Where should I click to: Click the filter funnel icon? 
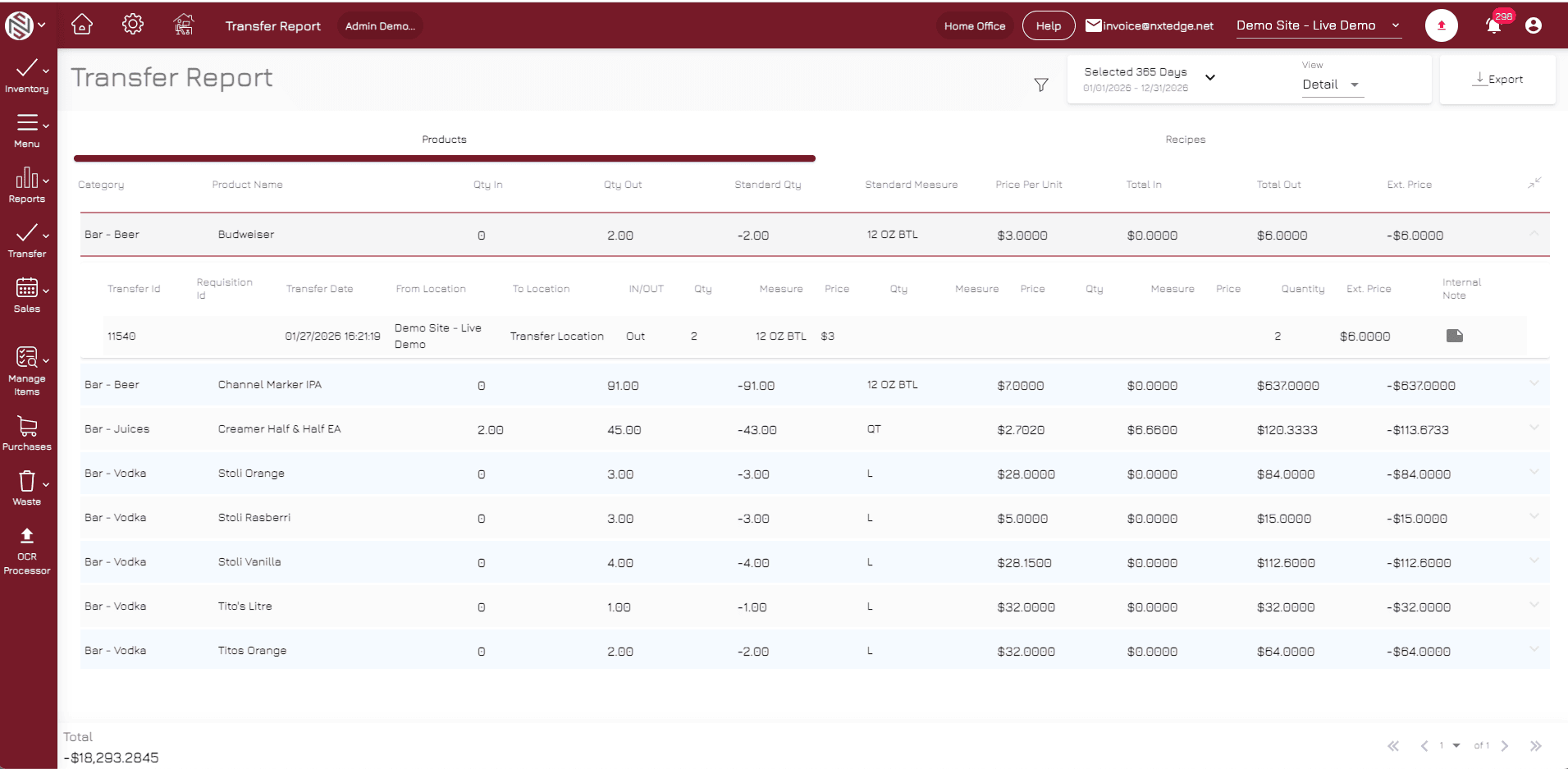(1041, 85)
